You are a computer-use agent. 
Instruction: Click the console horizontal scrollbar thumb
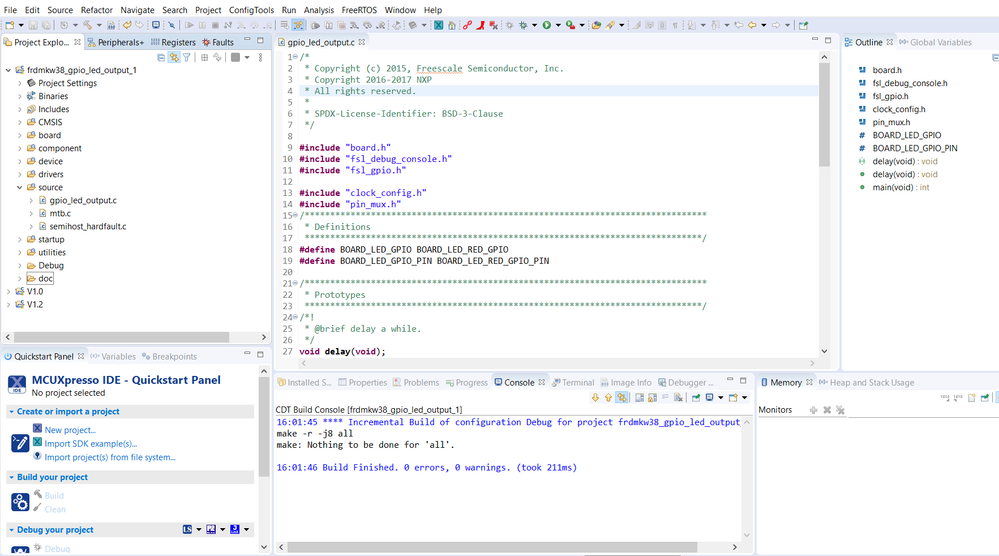tap(492, 547)
